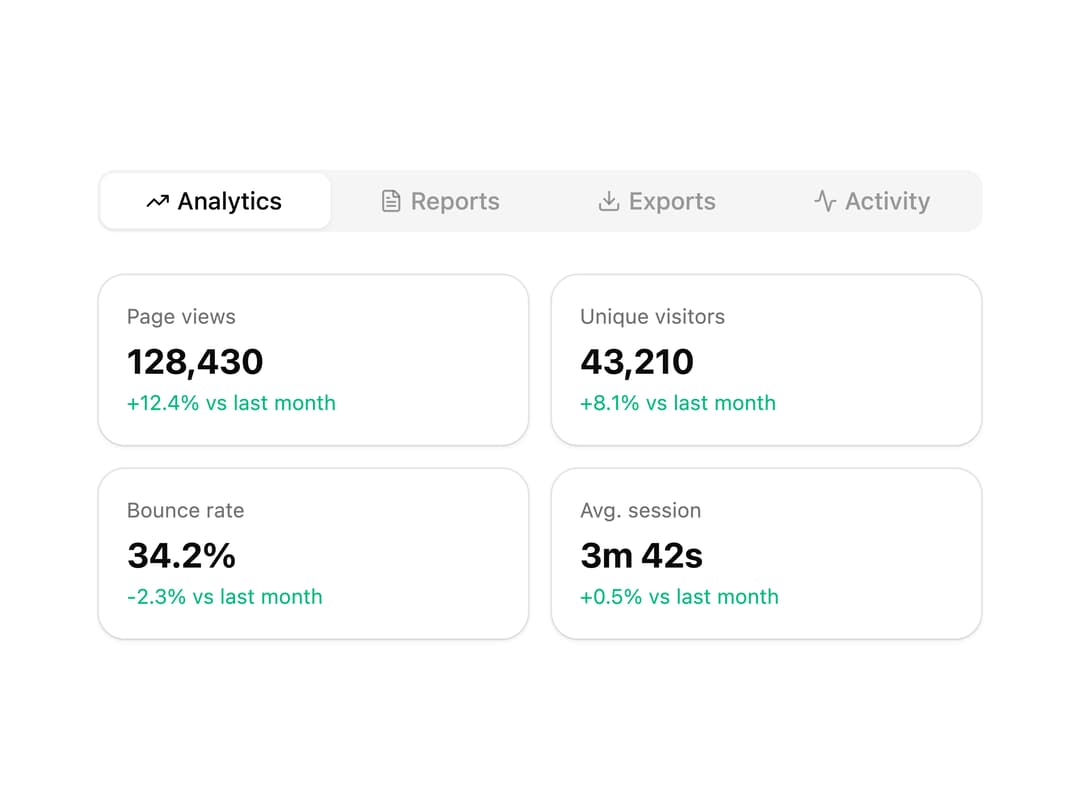The width and height of the screenshot is (1080, 810).
Task: Click the -2.3% vs last month text
Action: click(225, 596)
